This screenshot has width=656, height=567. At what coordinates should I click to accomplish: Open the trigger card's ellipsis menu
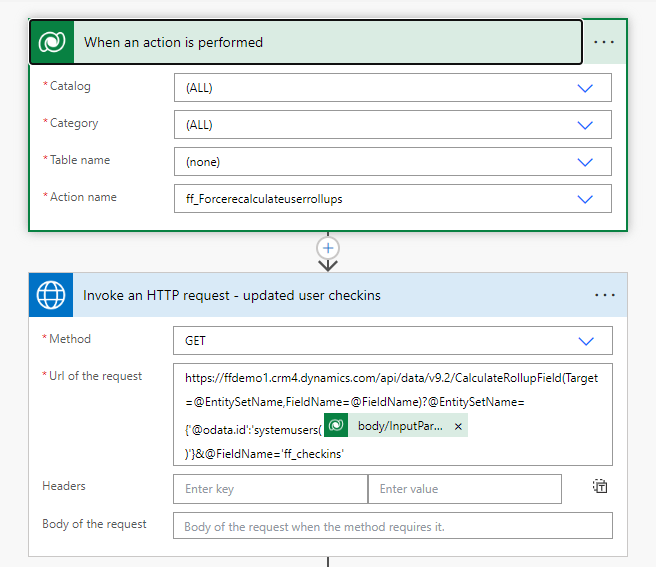pos(604,42)
